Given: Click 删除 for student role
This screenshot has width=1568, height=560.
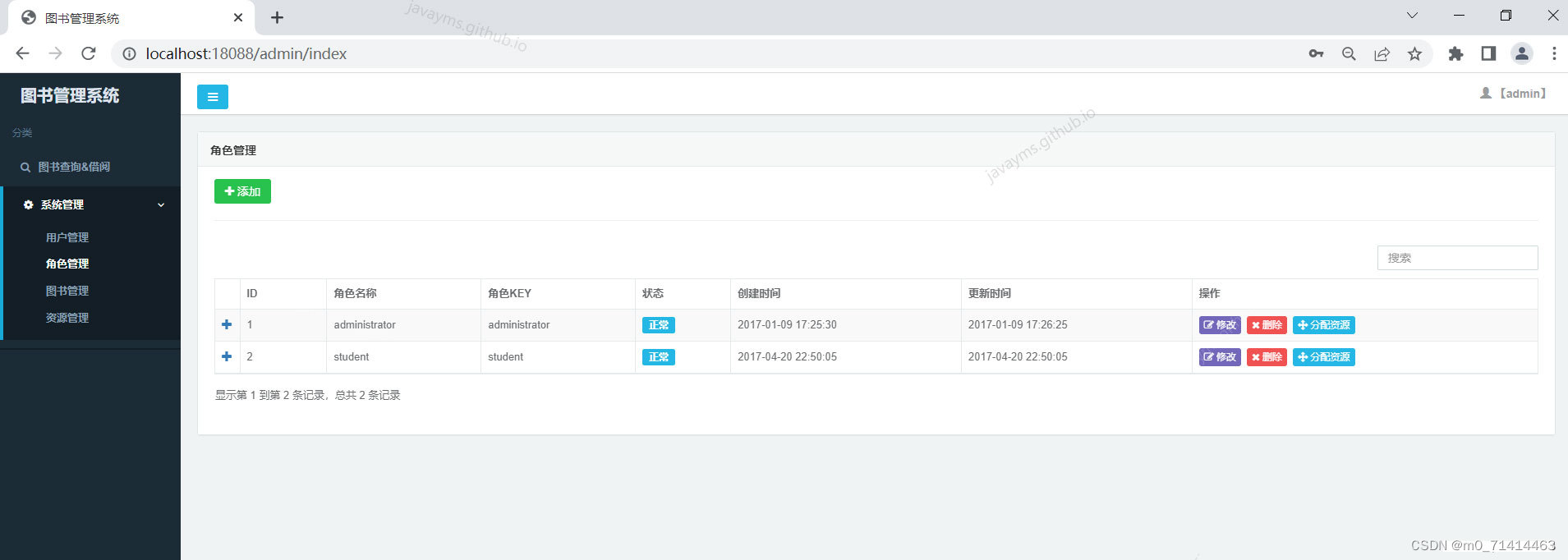Looking at the screenshot, I should [x=1267, y=357].
